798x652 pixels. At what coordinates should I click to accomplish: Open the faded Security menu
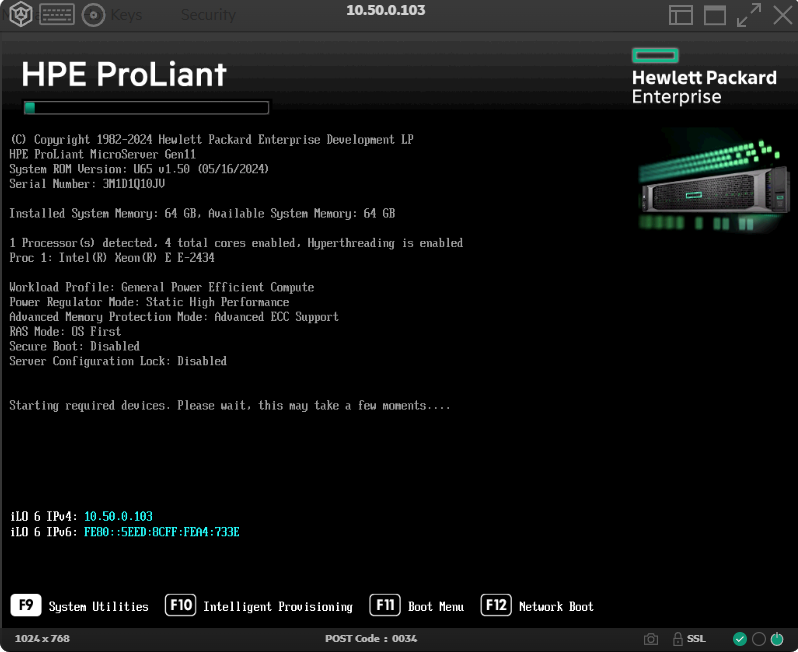[x=208, y=15]
